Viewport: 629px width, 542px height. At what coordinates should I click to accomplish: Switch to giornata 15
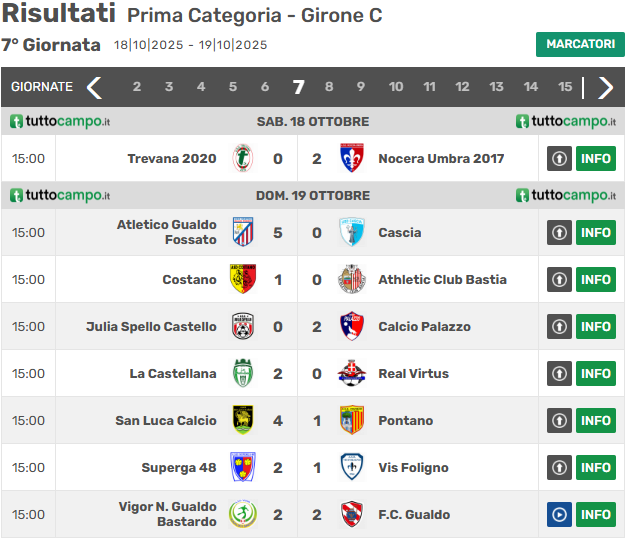pyautogui.click(x=564, y=87)
